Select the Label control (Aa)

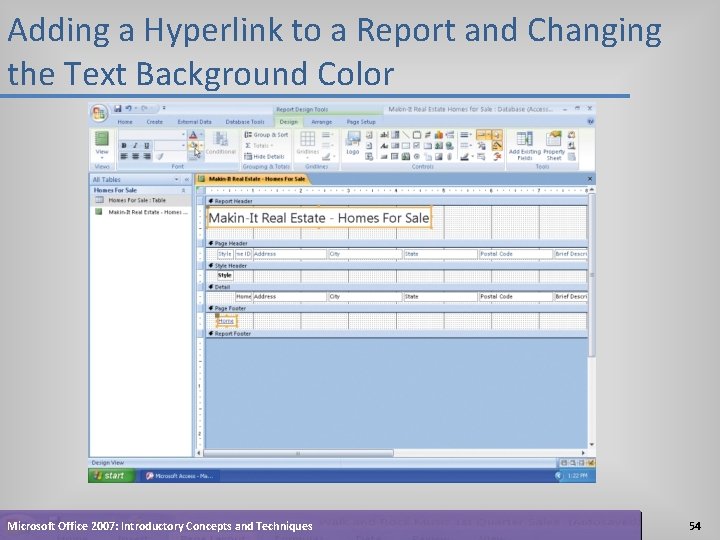pos(384,146)
